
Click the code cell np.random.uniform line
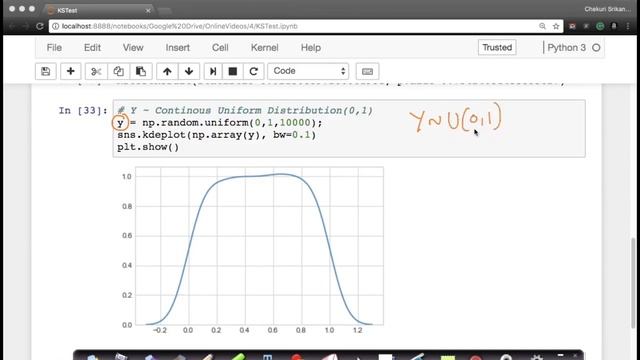(220, 123)
